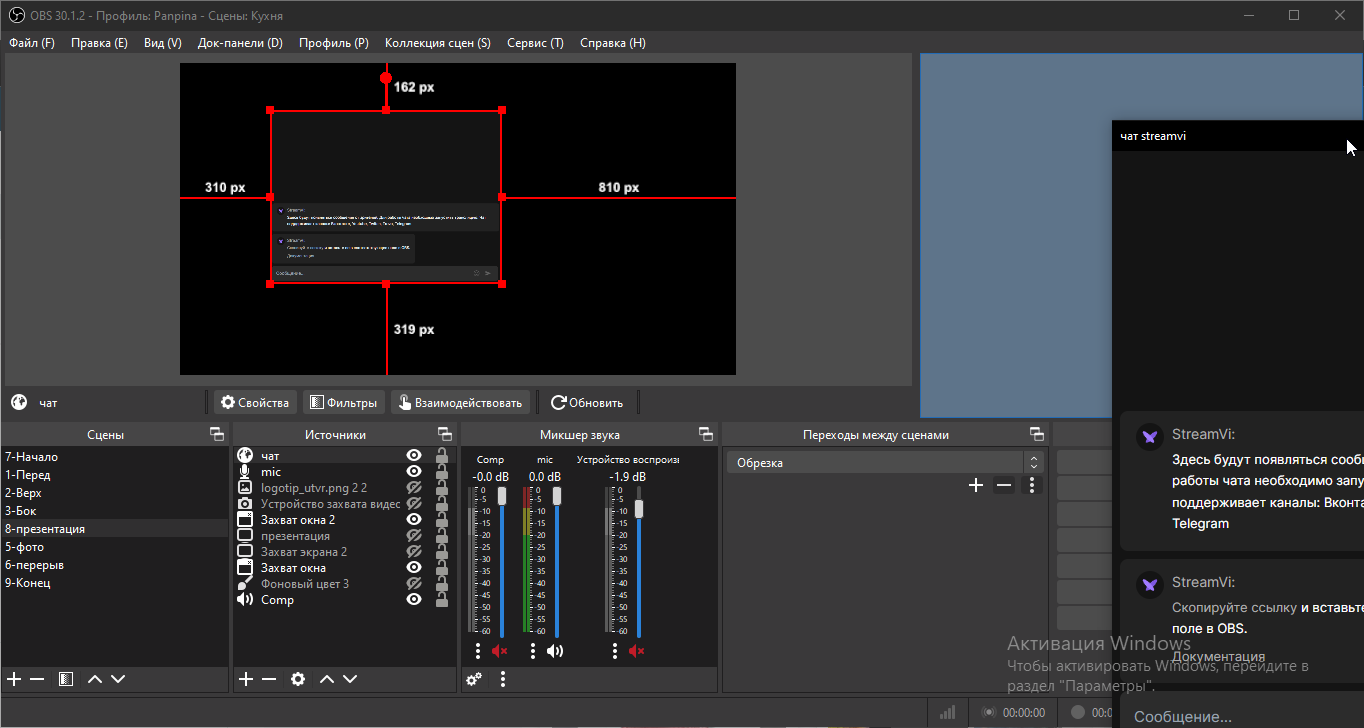Screen dimensions: 1364x728
Task: Click globe browser icon beside чат in preview toolbar
Action: point(19,402)
